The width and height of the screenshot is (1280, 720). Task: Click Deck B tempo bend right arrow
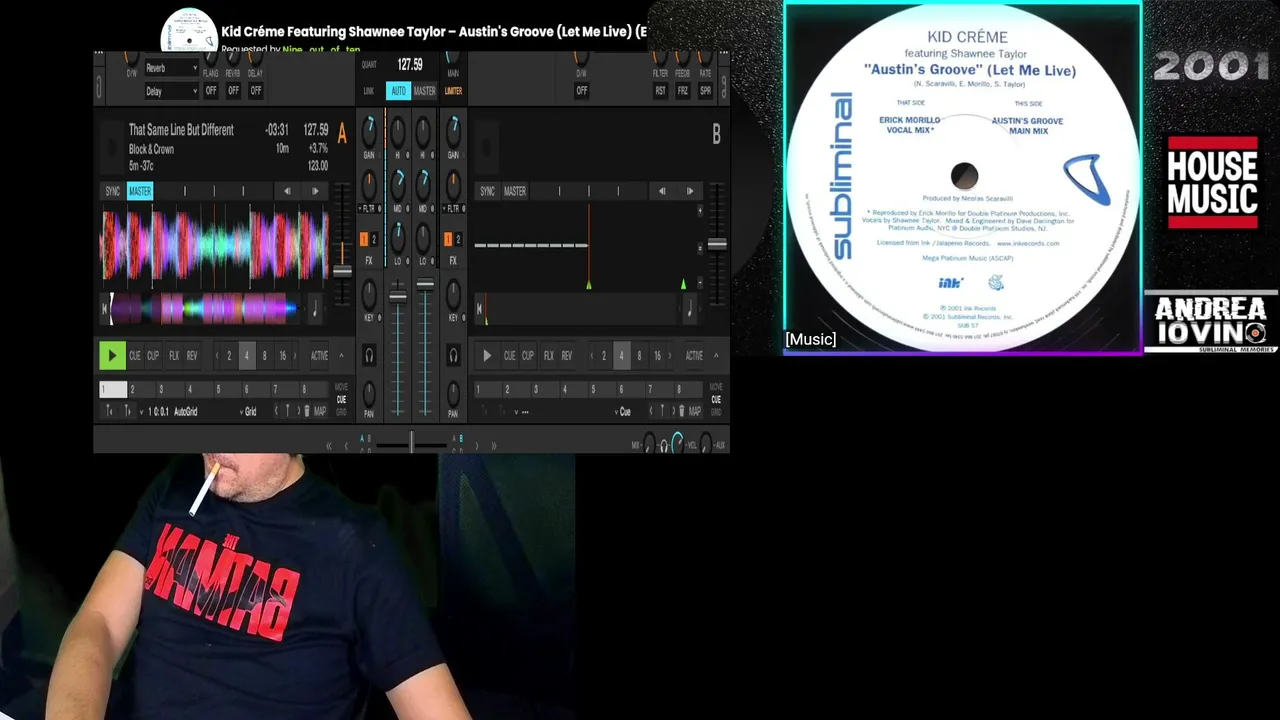coord(689,191)
